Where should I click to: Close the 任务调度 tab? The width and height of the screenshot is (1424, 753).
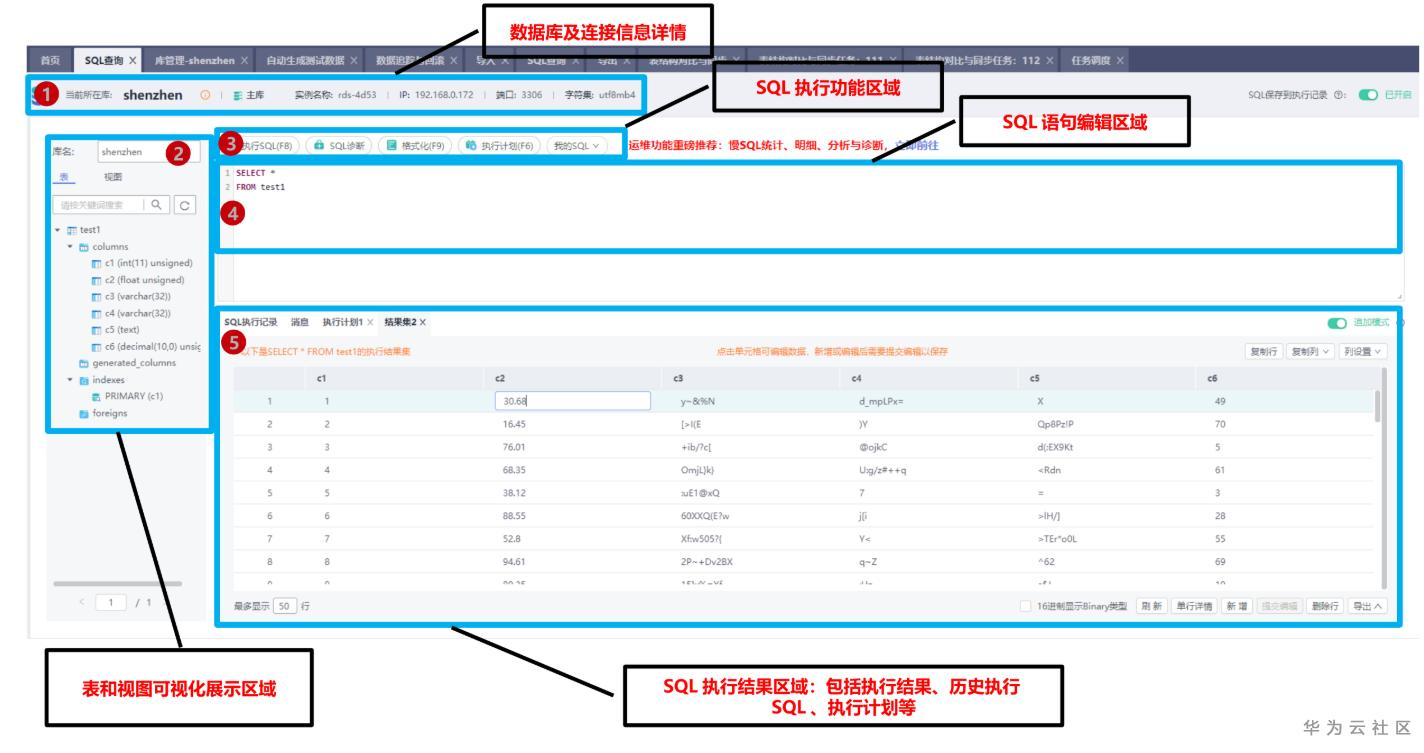point(1120,61)
